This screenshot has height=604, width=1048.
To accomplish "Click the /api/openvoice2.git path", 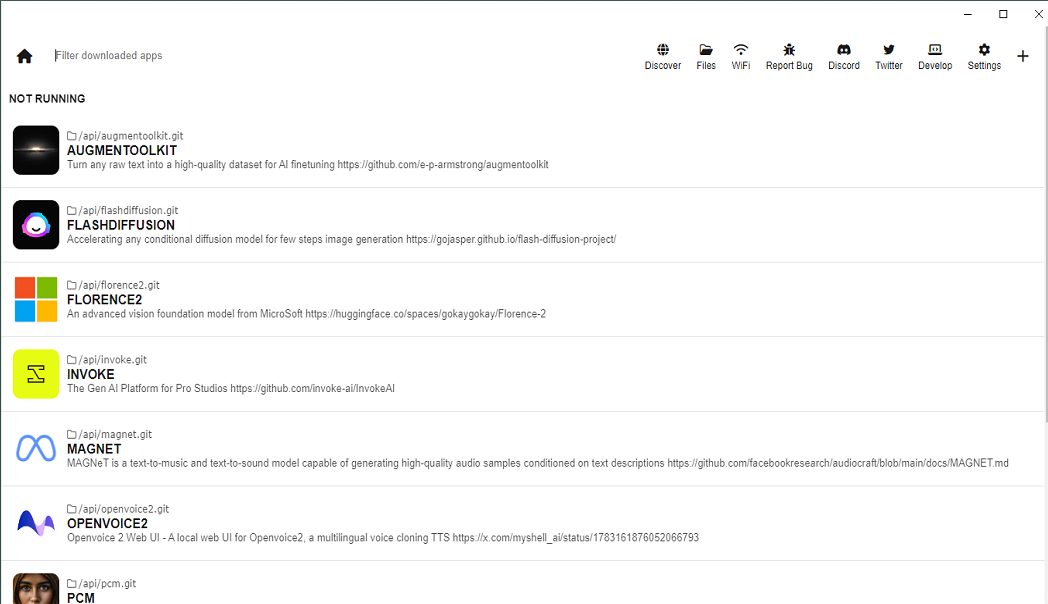I will pos(124,509).
